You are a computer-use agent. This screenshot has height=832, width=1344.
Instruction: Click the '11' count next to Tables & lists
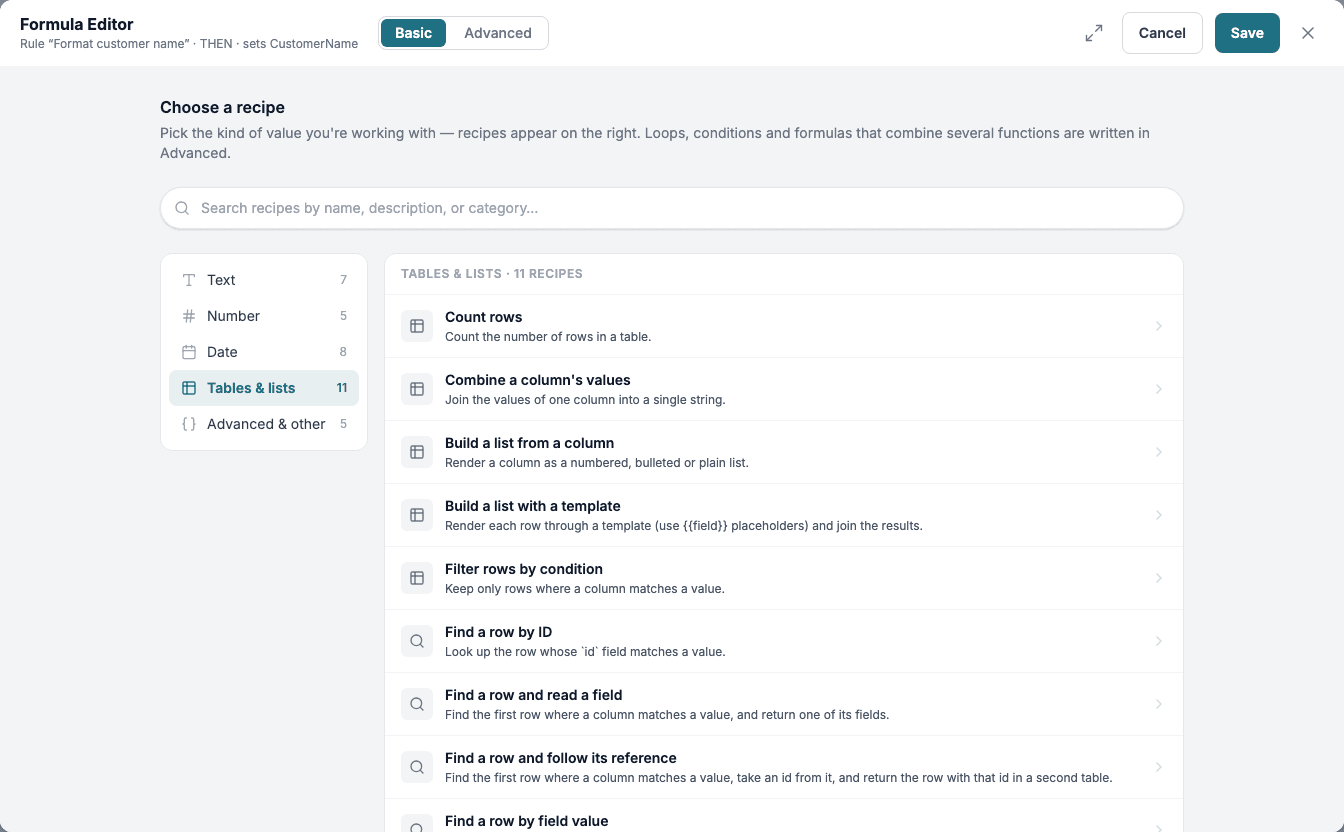342,388
